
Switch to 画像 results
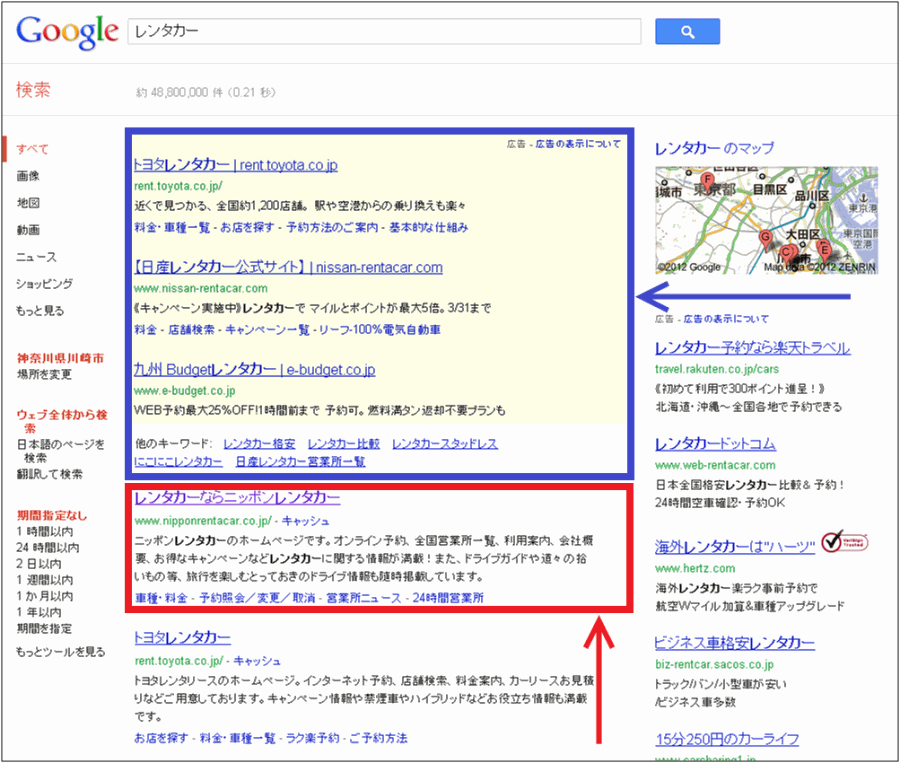[x=28, y=176]
